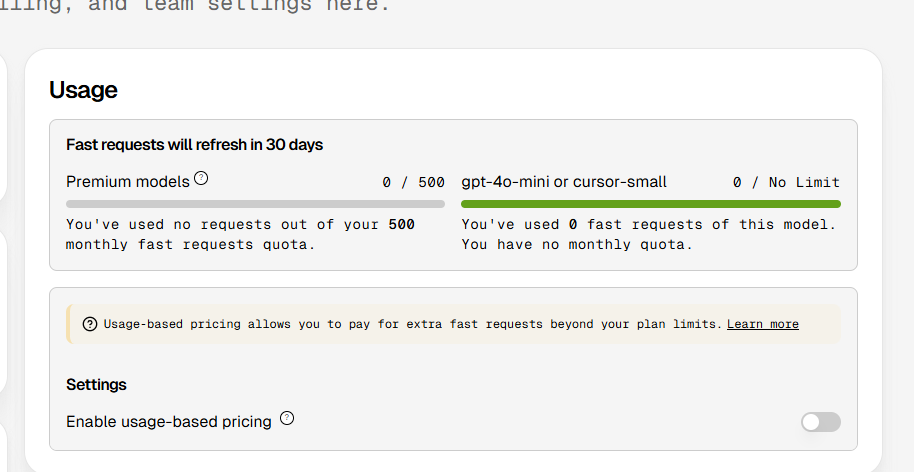Click the team settings description text at the top

pyautogui.click(x=195, y=7)
